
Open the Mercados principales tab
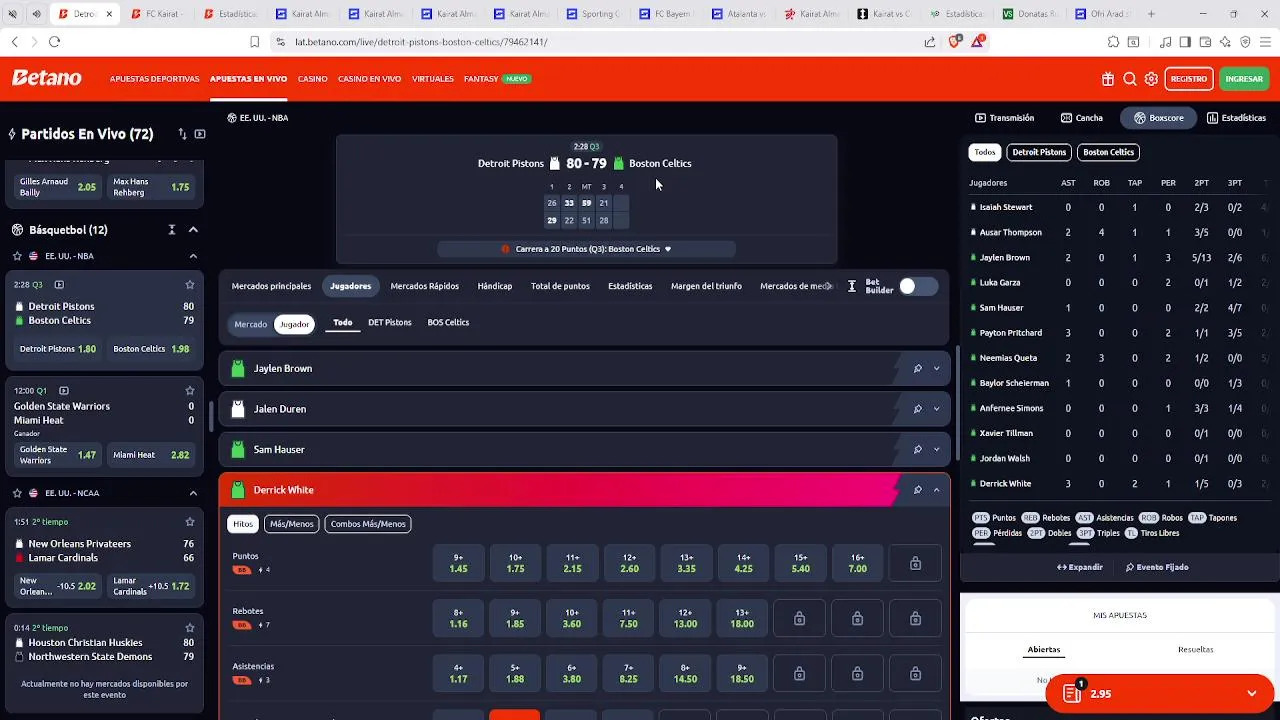271,286
